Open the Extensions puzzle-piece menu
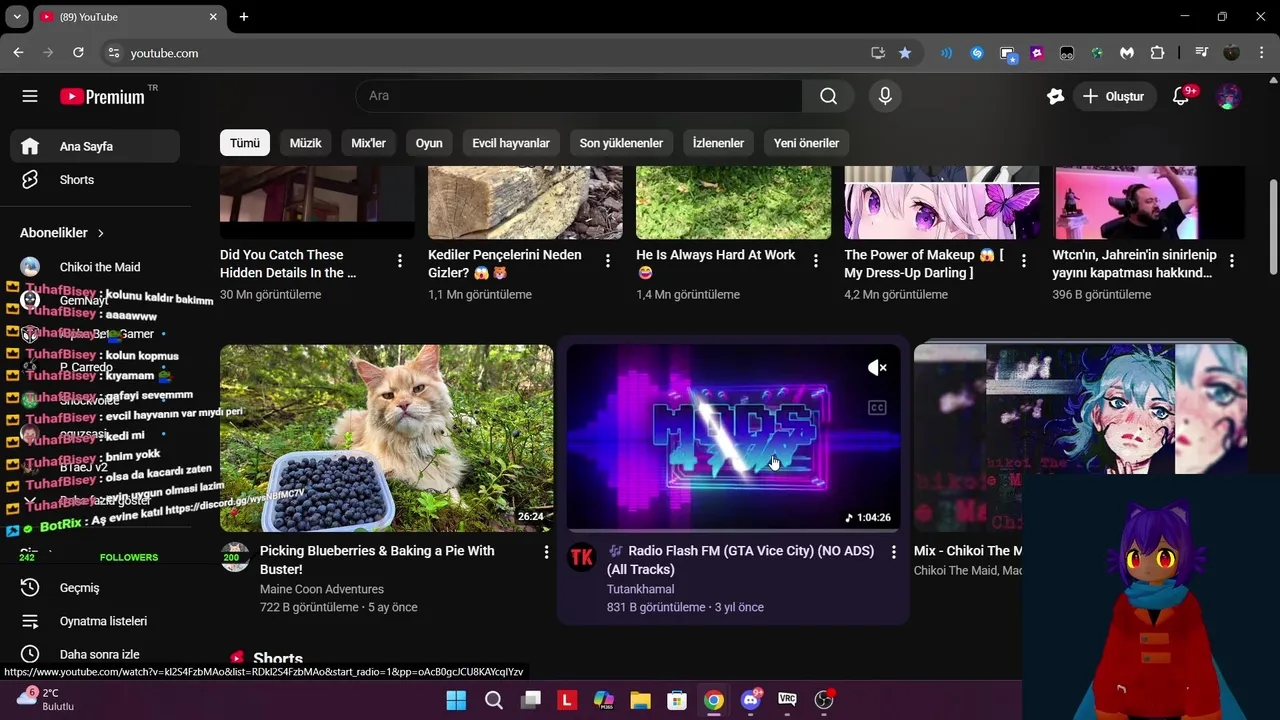 [x=1157, y=53]
